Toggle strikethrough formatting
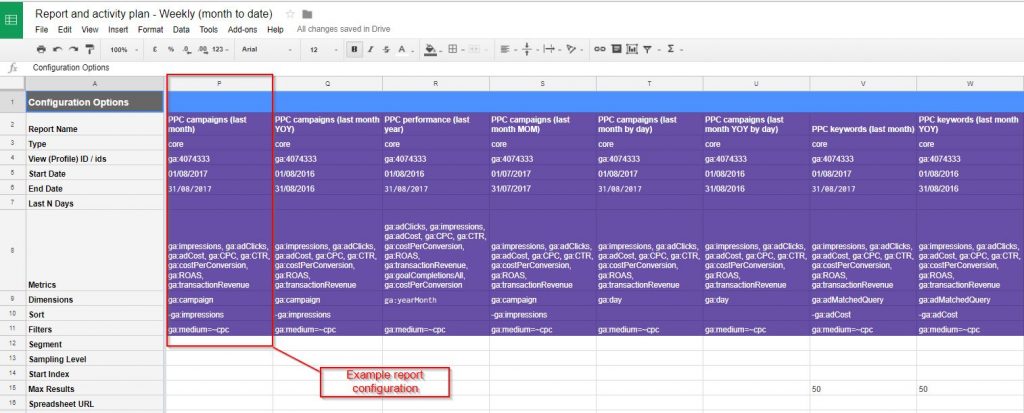The width and height of the screenshot is (1024, 413). click(x=386, y=49)
